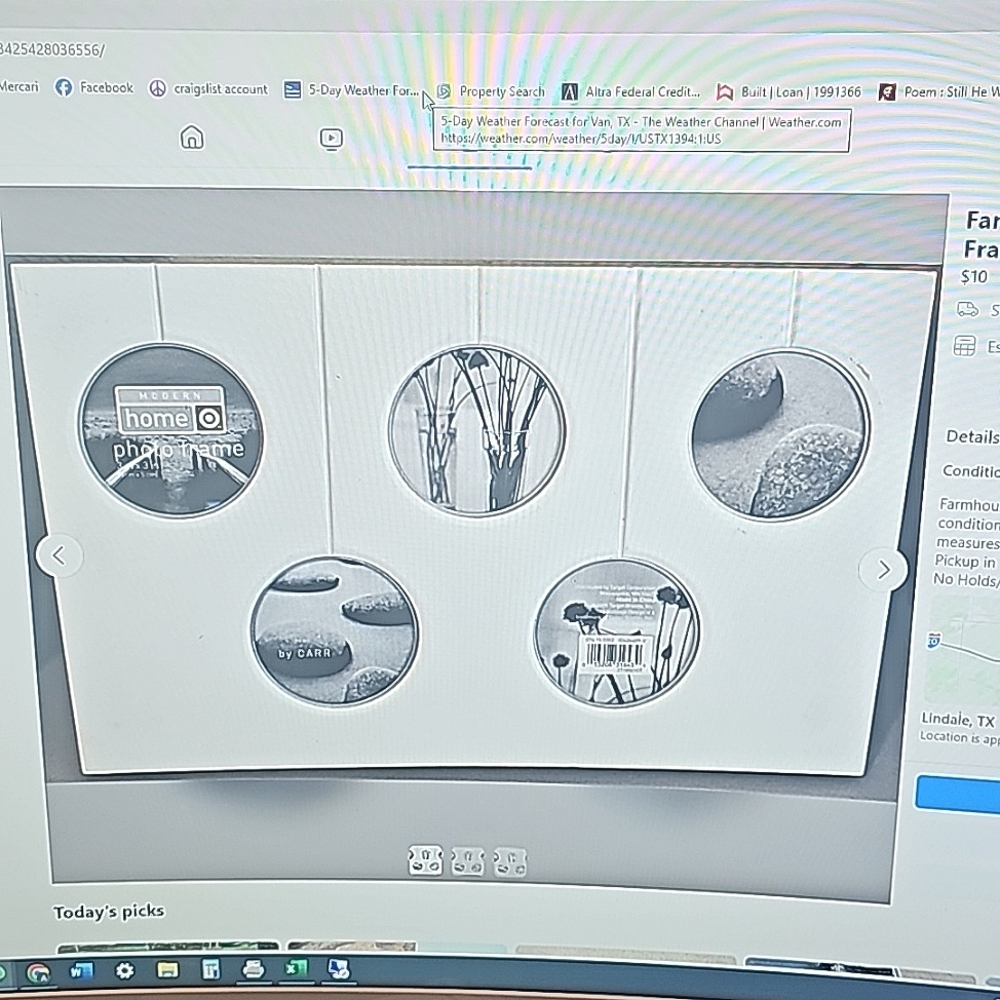Open Altra Federal Credit bookmark

pos(632,92)
